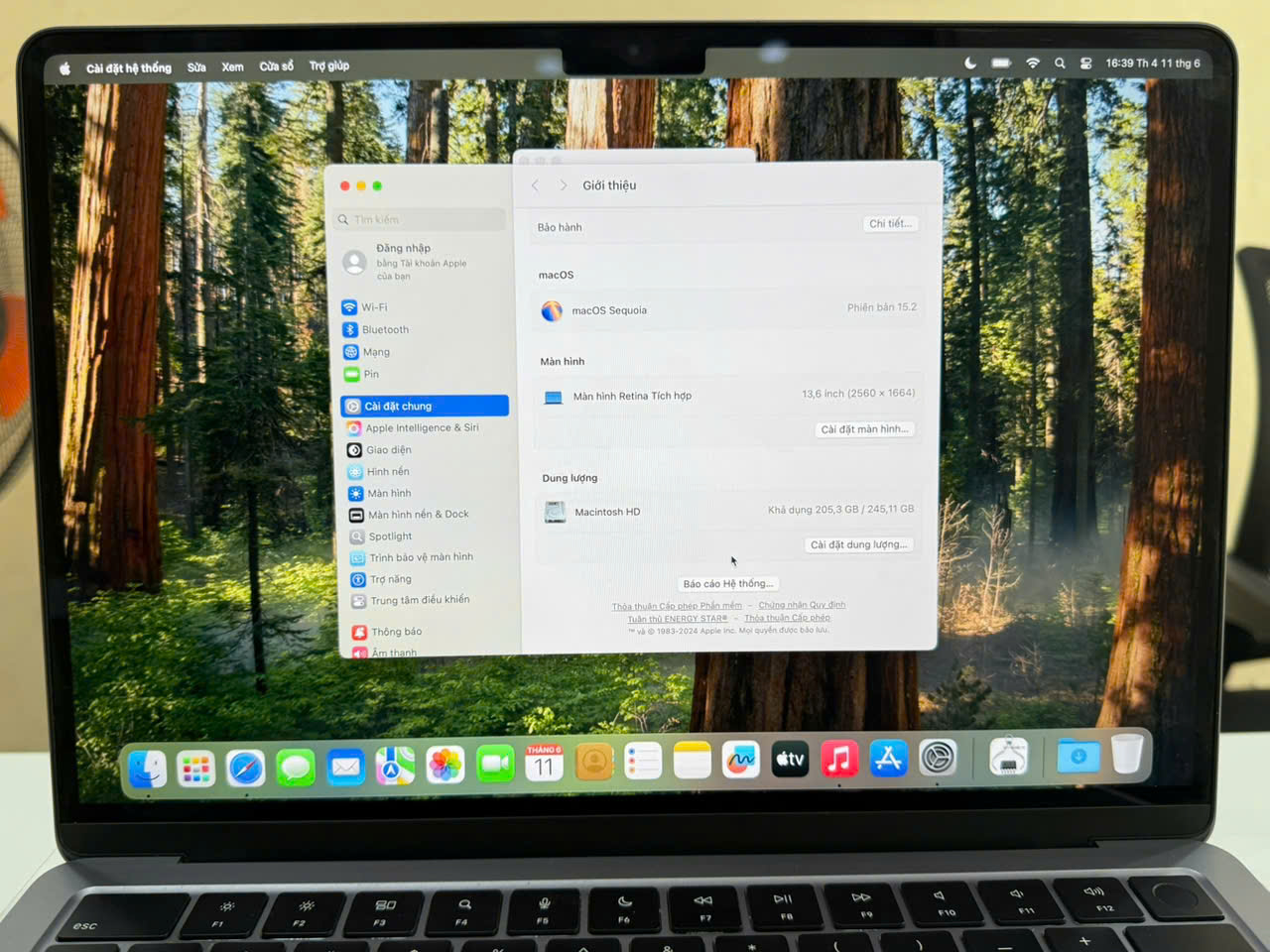
Task: Click the macOS Sequoia row
Action: (x=728, y=309)
